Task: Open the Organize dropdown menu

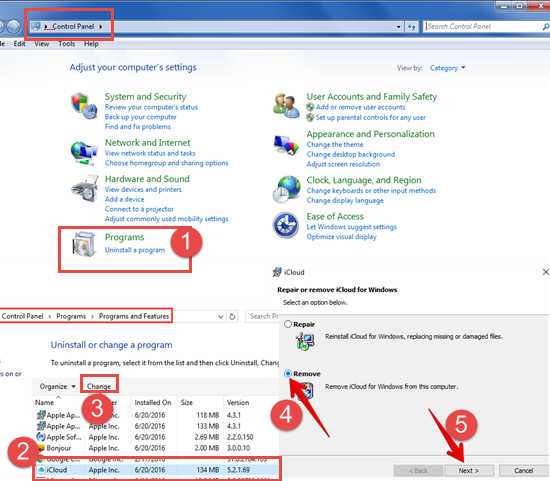Action: pos(58,386)
